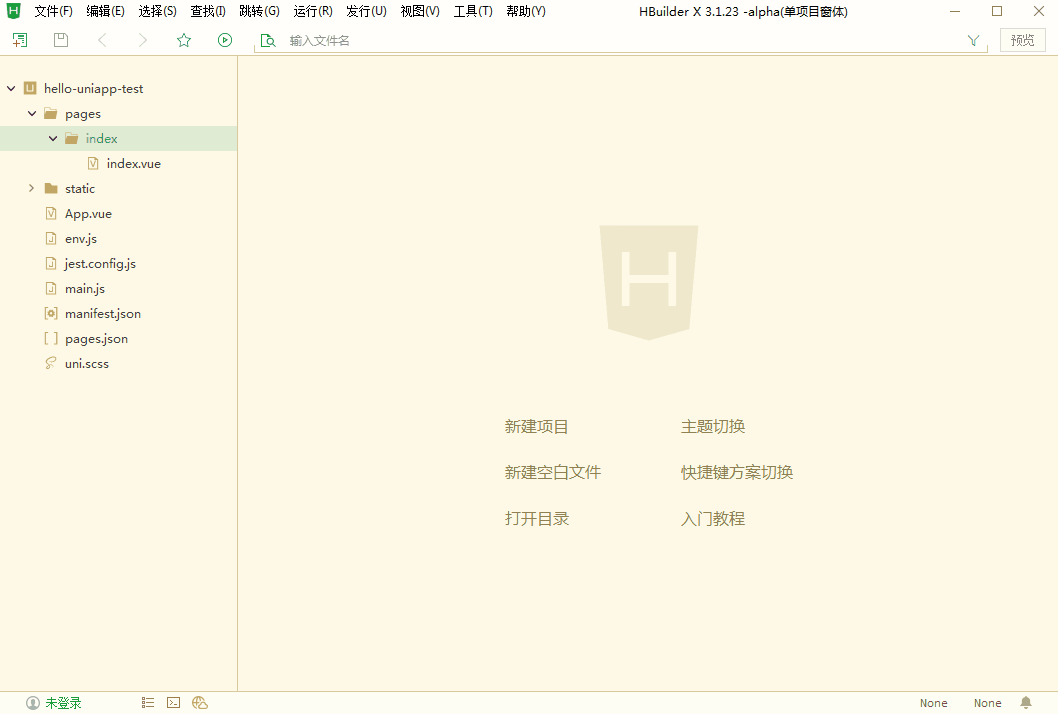Viewport: 1058px width, 714px height.
Task: Collapse the hello-uniapp-test project node
Action: pyautogui.click(x=11, y=88)
